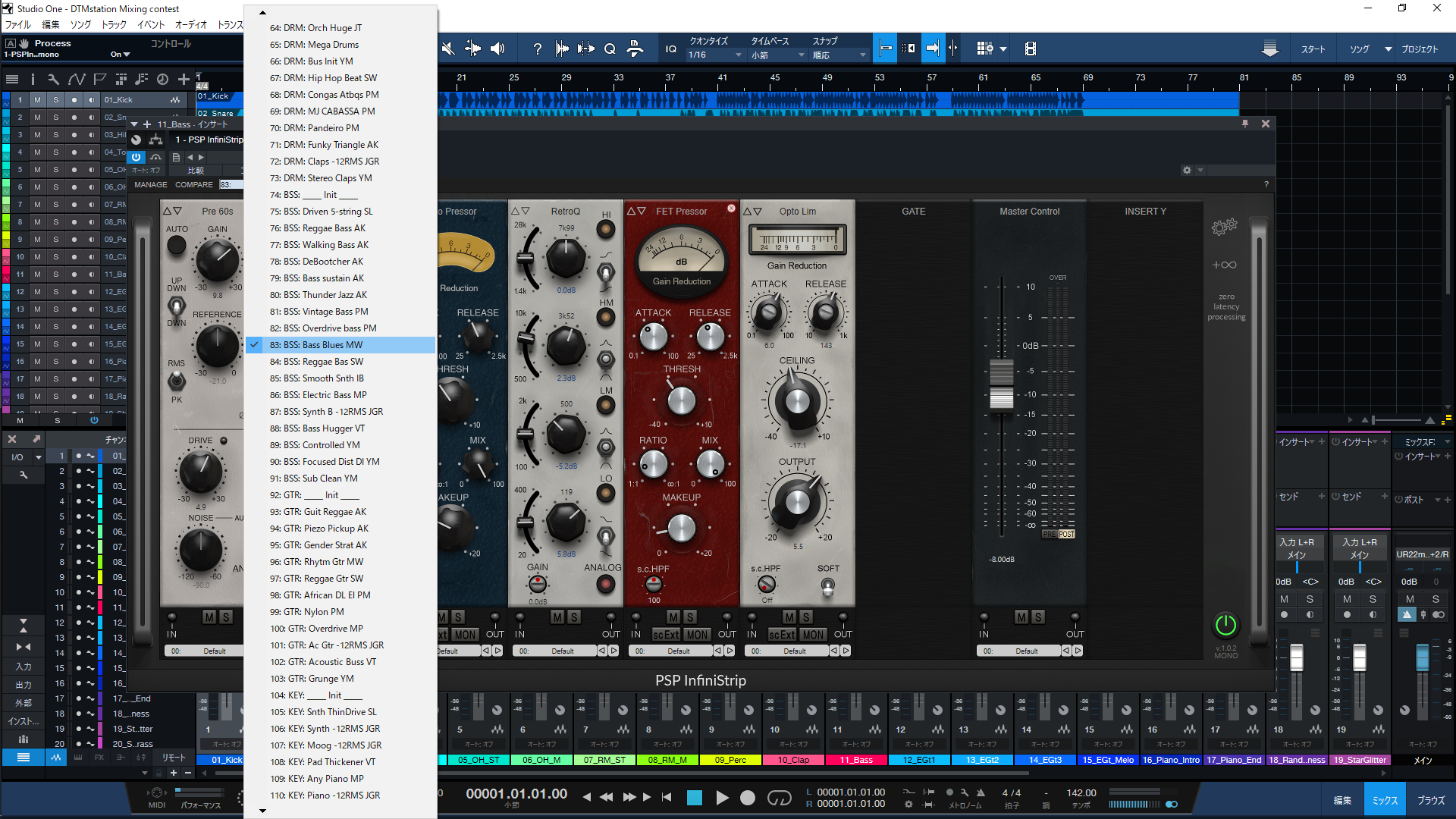1456x819 pixels.
Task: Open the 編集 editor view
Action: click(x=1342, y=800)
